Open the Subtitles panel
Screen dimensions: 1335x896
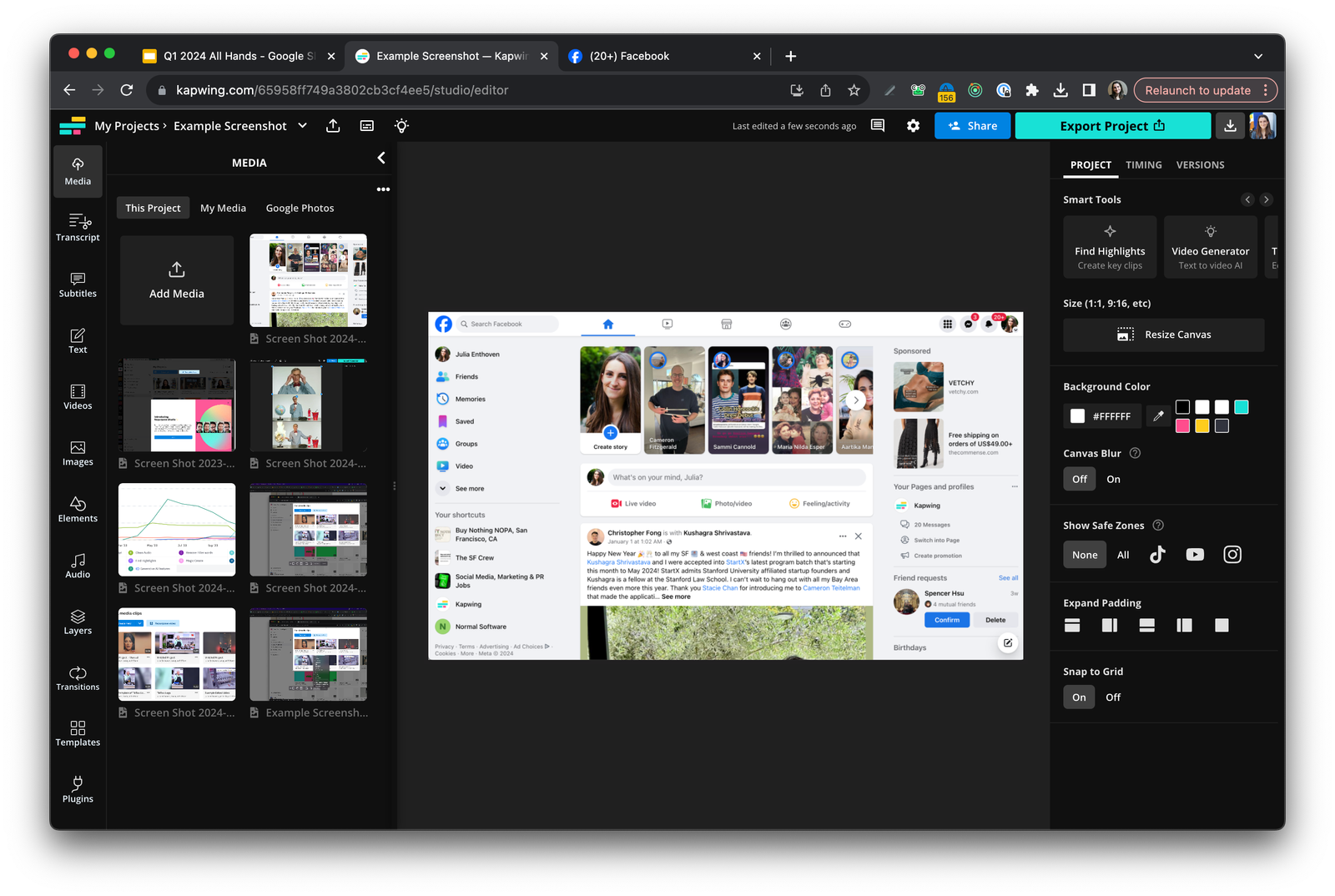pyautogui.click(x=78, y=284)
